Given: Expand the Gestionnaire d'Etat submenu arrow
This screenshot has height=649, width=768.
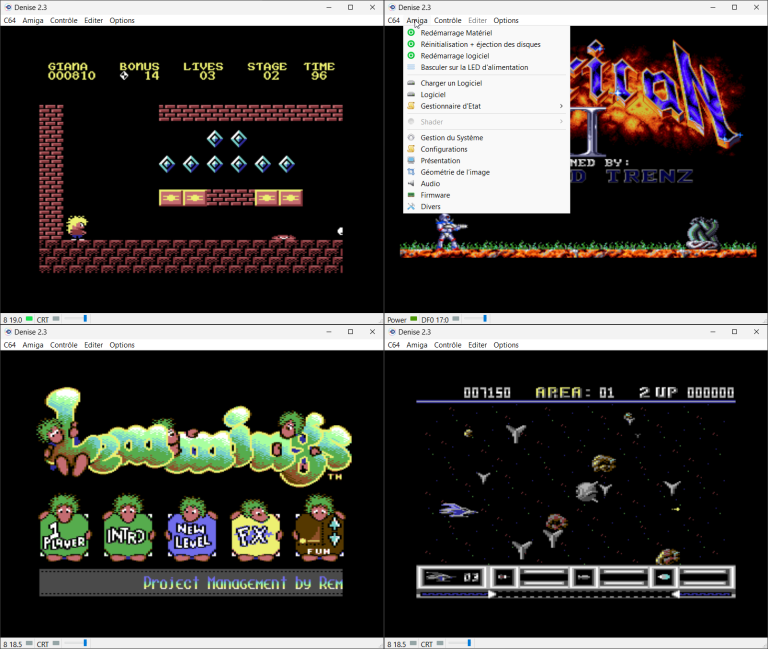Looking at the screenshot, I should [x=561, y=106].
